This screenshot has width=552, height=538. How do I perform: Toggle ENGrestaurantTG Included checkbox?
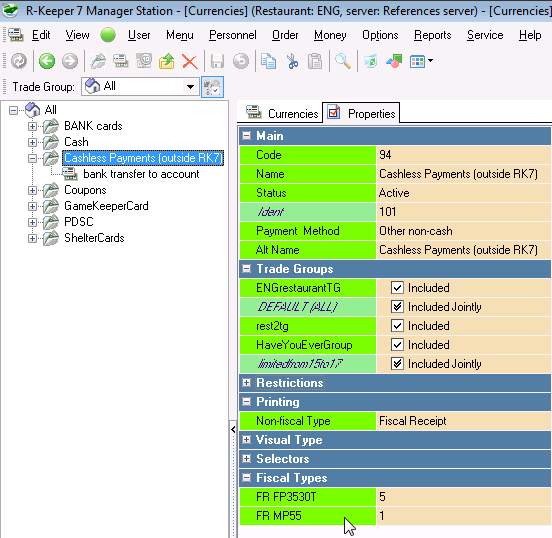(x=397, y=288)
